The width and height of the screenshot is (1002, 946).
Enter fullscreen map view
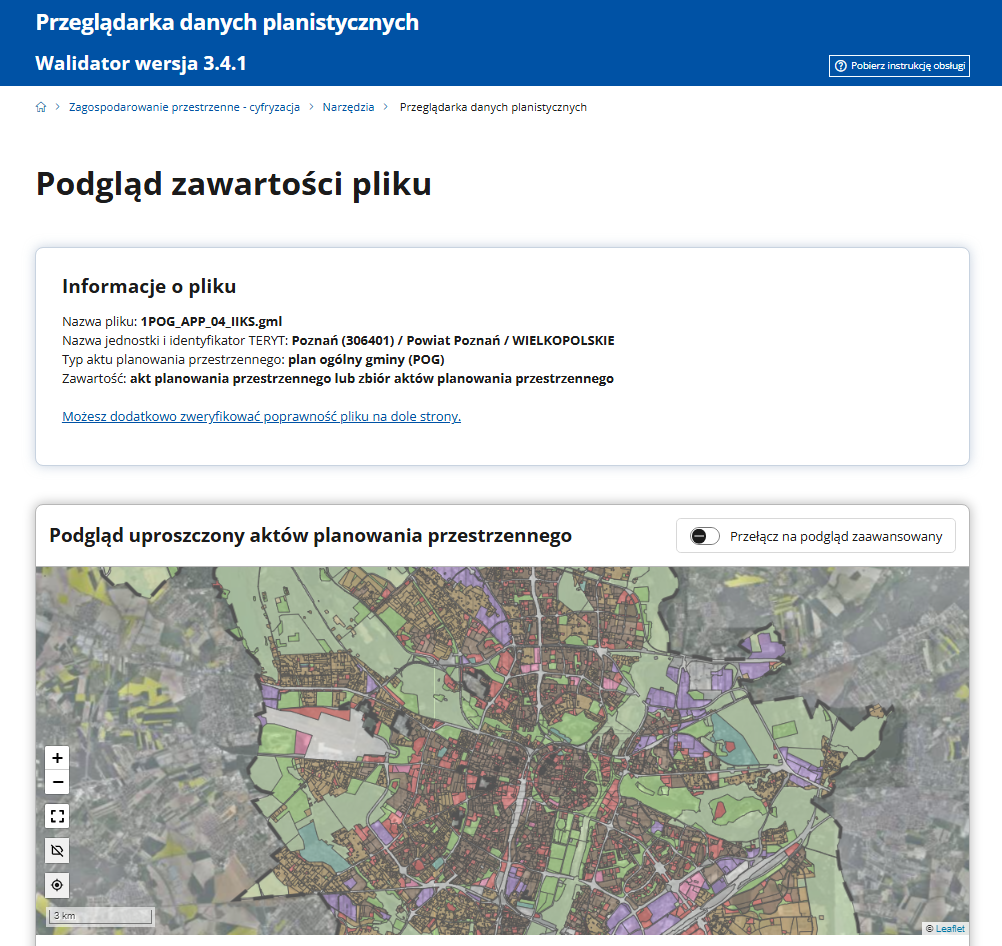coord(56,816)
